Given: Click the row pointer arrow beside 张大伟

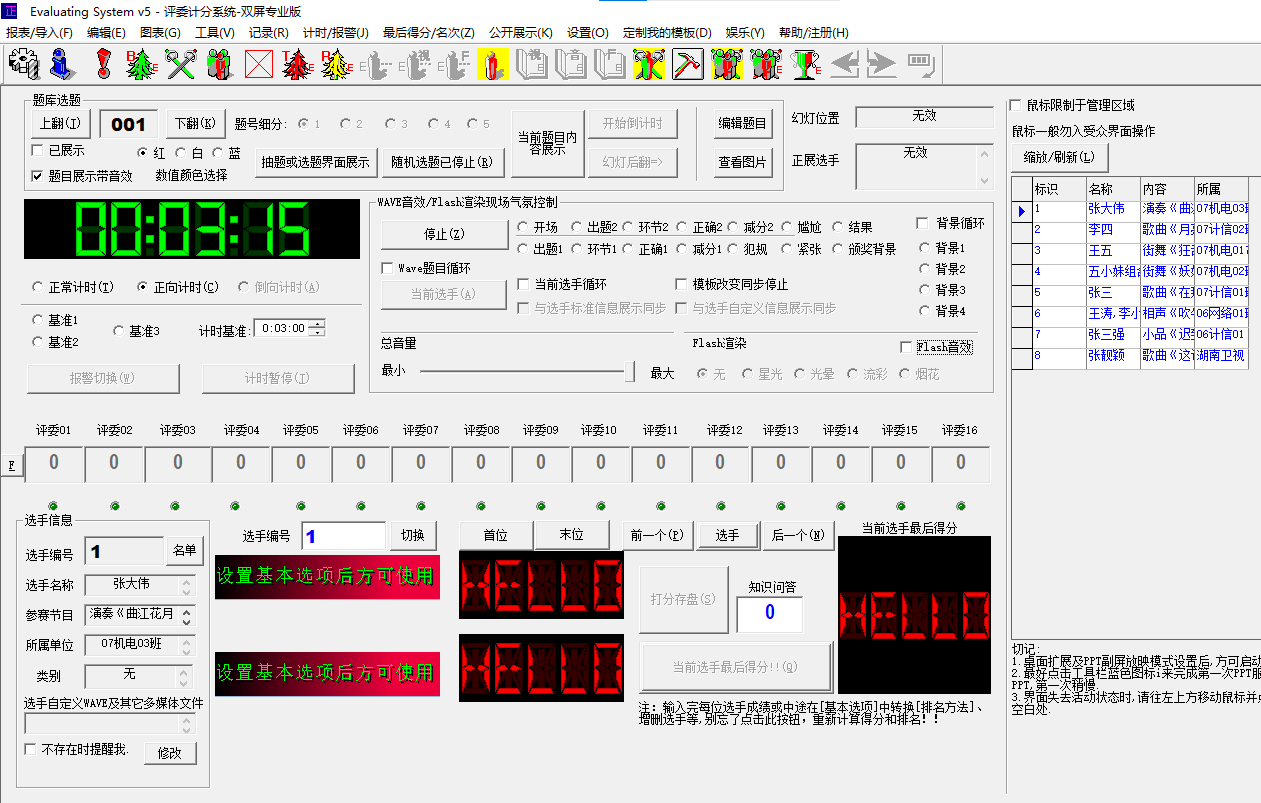Looking at the screenshot, I should [1021, 210].
